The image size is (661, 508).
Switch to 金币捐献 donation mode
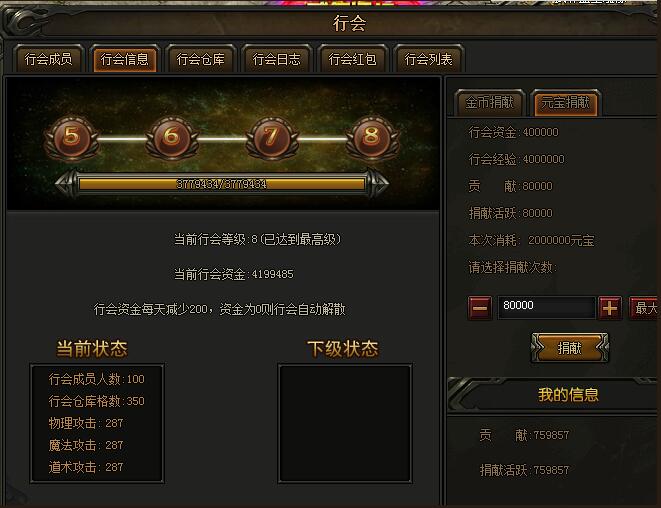pyautogui.click(x=489, y=102)
